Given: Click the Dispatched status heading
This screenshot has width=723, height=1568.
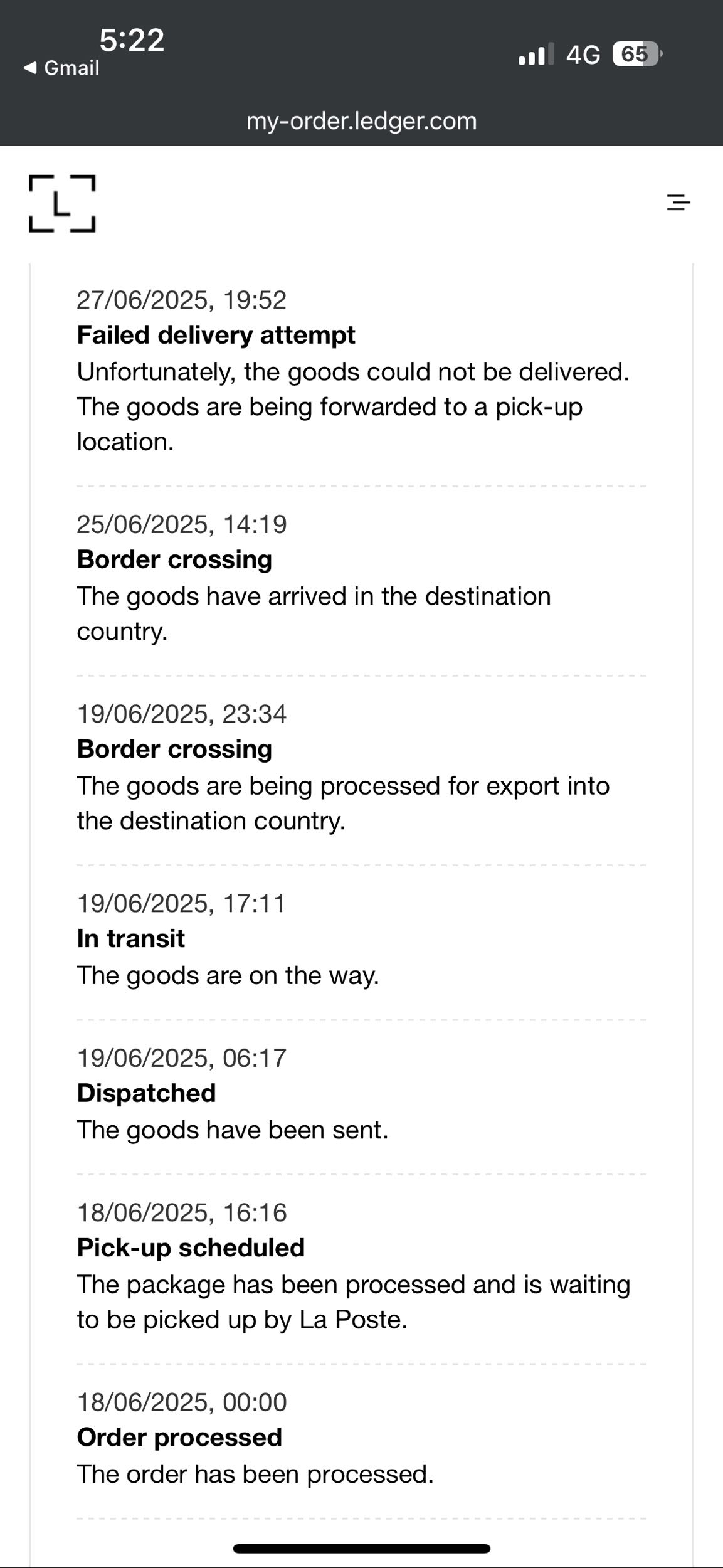Looking at the screenshot, I should pos(146,1093).
